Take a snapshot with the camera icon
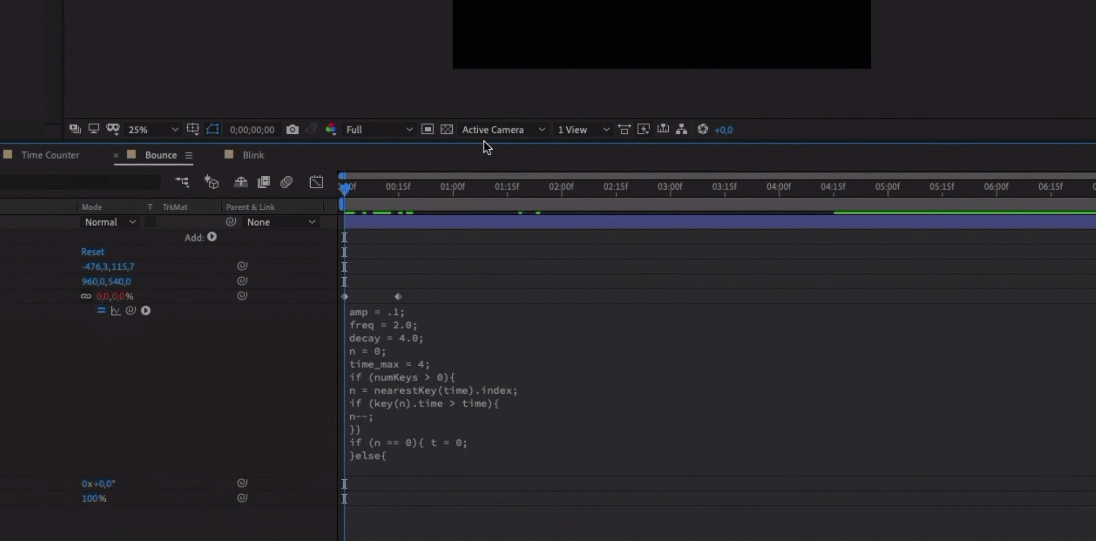 [292, 130]
